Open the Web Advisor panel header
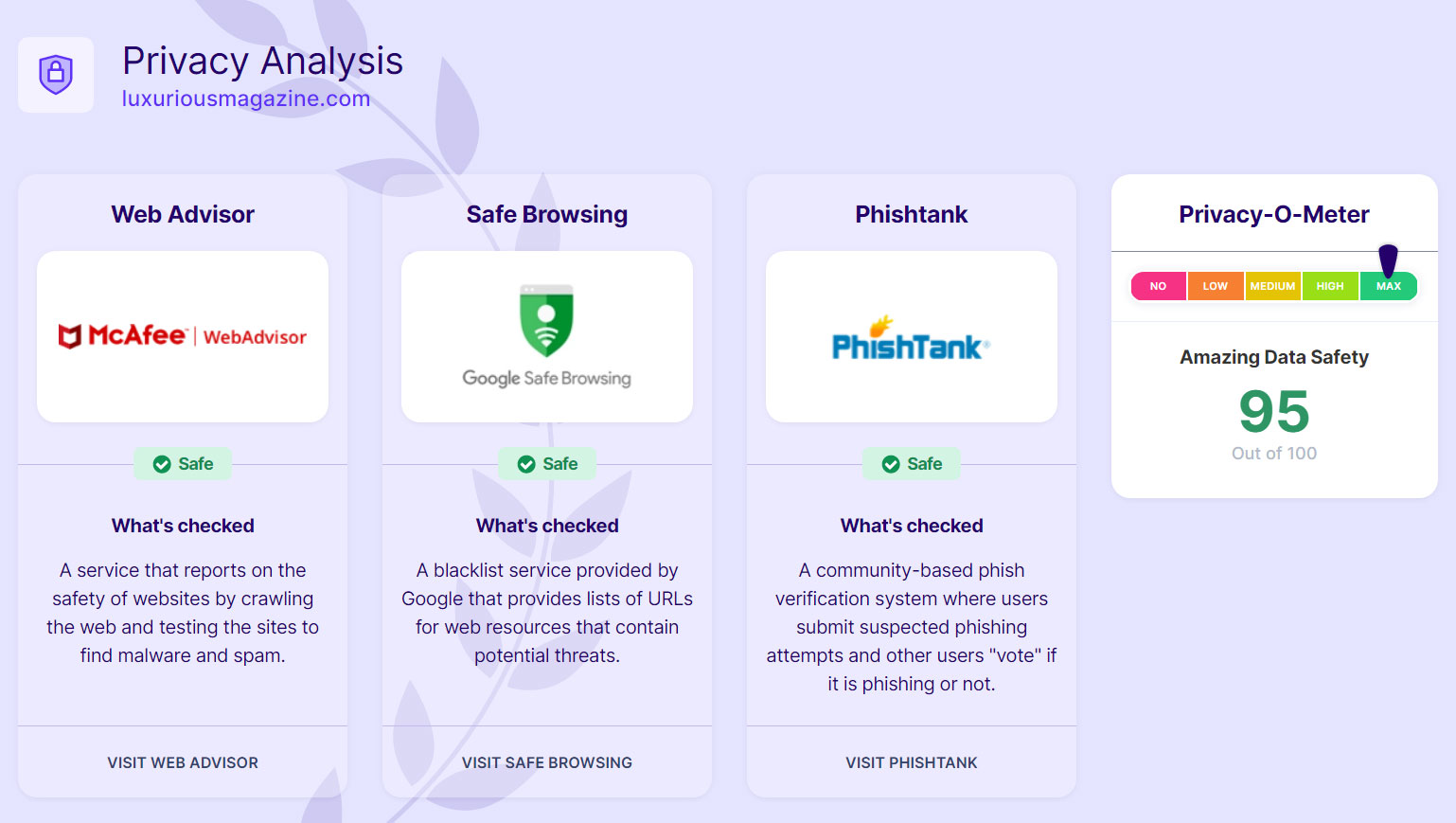This screenshot has width=1456, height=823. pos(182,214)
